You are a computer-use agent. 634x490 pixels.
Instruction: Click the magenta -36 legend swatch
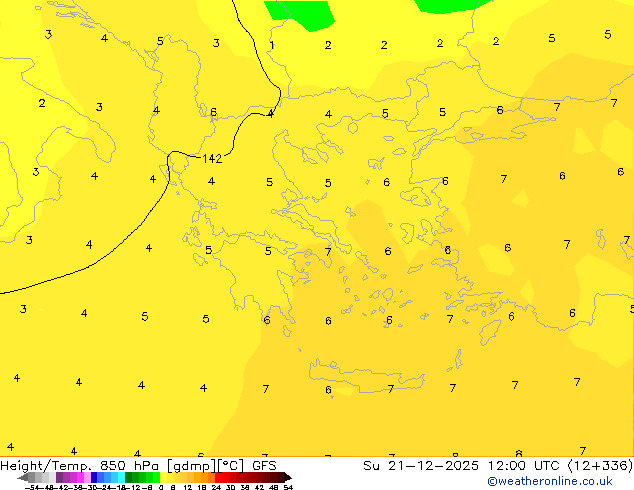pyautogui.click(x=80, y=477)
